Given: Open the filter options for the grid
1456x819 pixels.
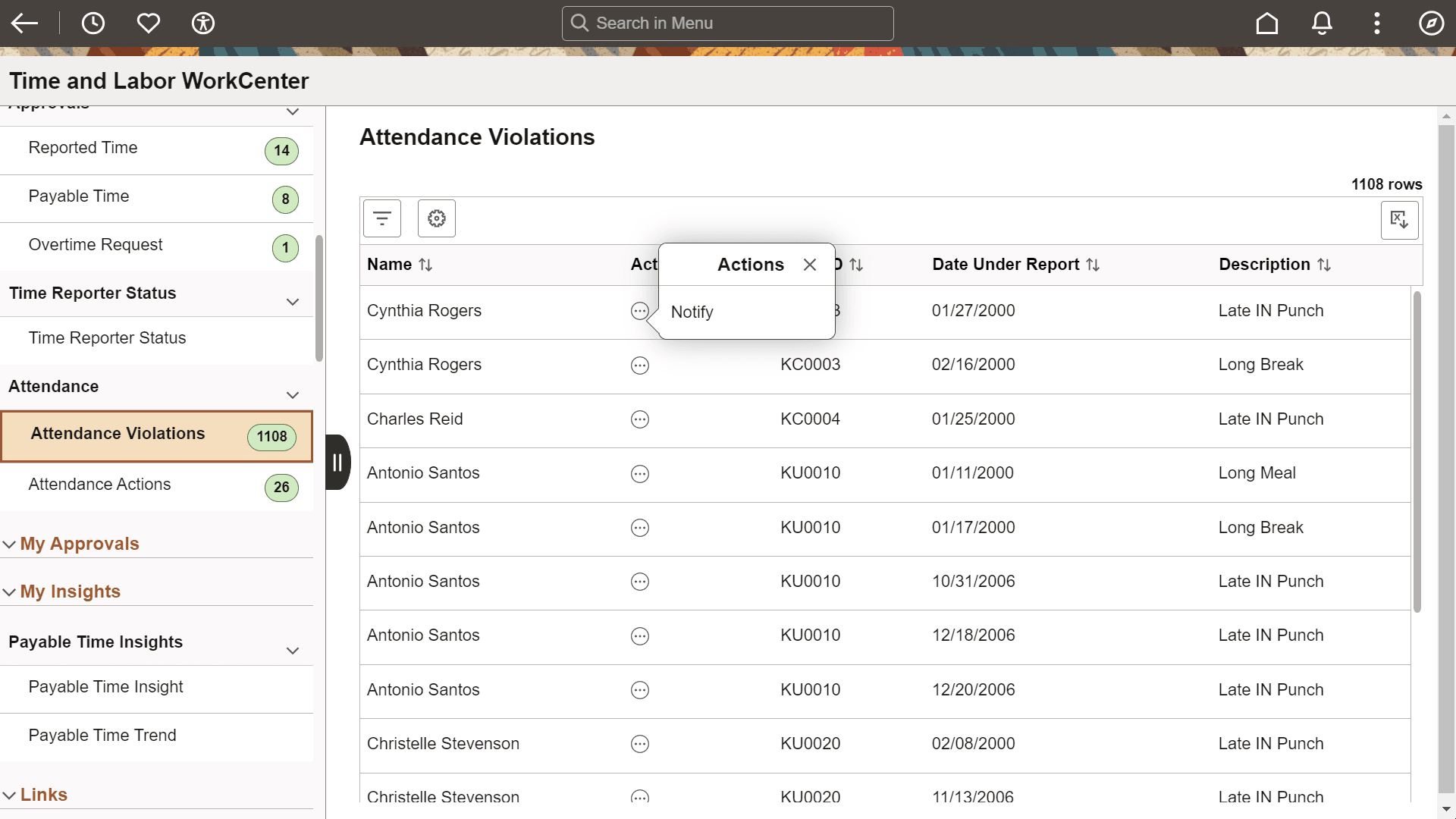Looking at the screenshot, I should click(381, 218).
